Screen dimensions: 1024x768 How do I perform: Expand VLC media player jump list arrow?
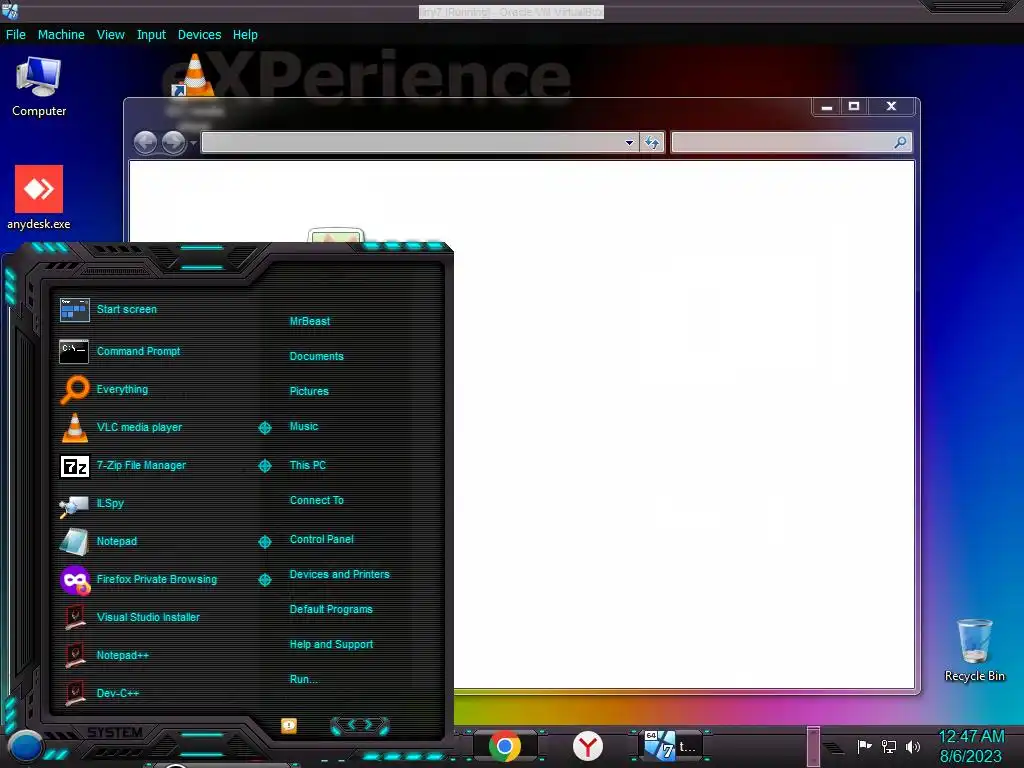265,428
